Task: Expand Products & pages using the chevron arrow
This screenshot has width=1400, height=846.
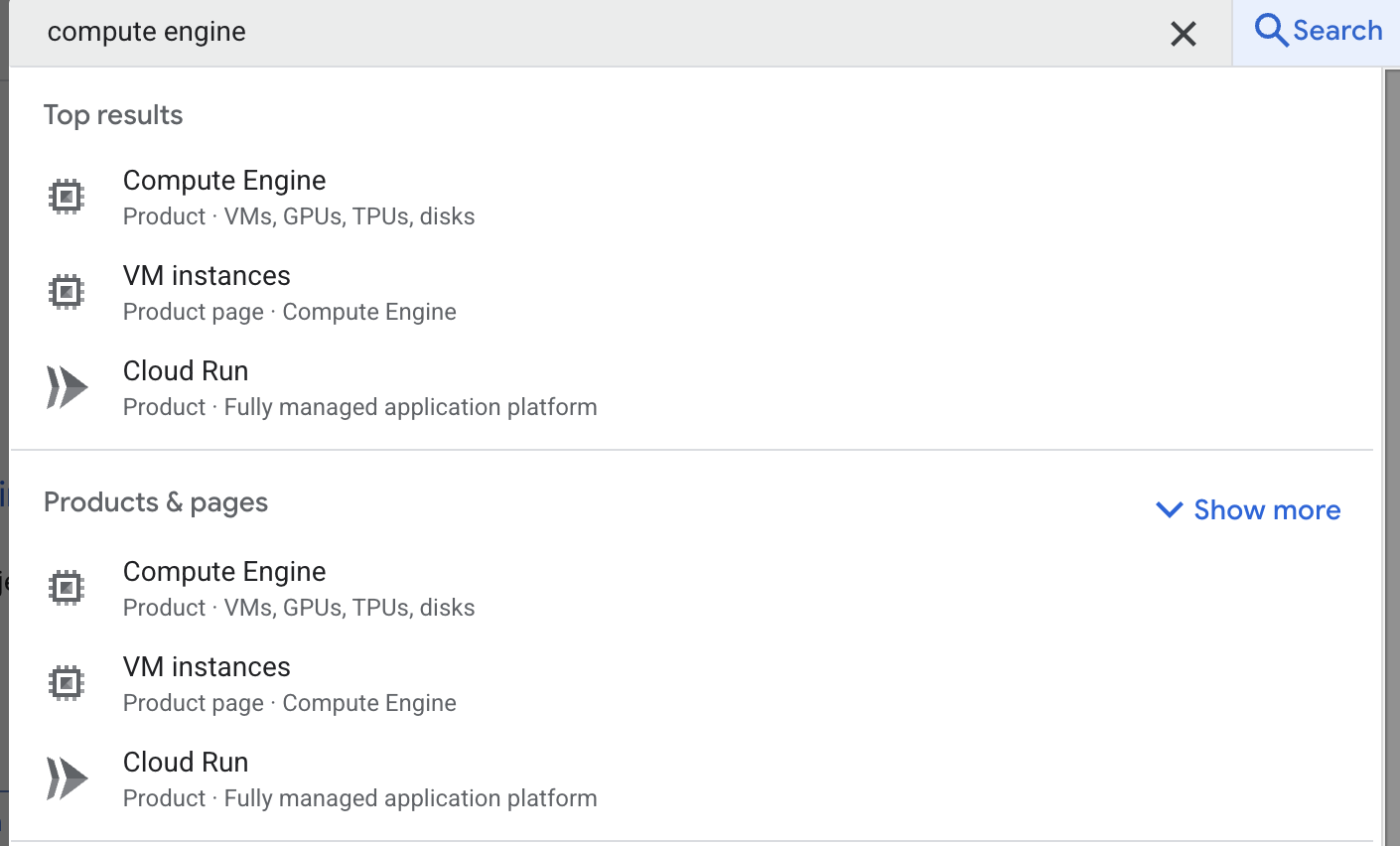Action: coord(1170,510)
